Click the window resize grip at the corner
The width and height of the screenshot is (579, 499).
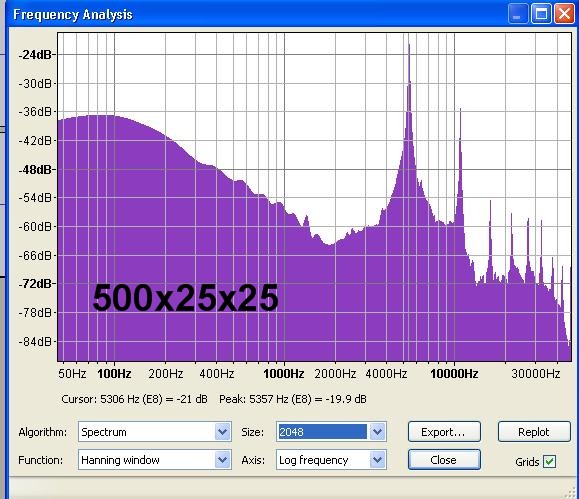[571, 492]
